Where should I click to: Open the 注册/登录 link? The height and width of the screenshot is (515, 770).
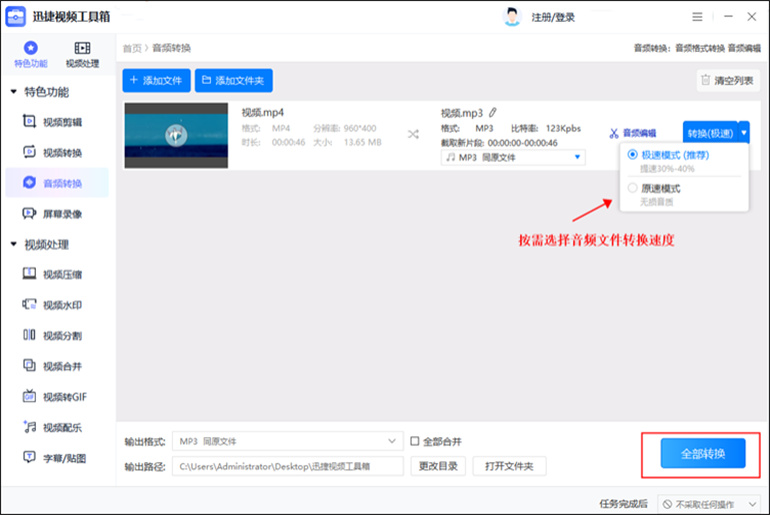tap(553, 18)
